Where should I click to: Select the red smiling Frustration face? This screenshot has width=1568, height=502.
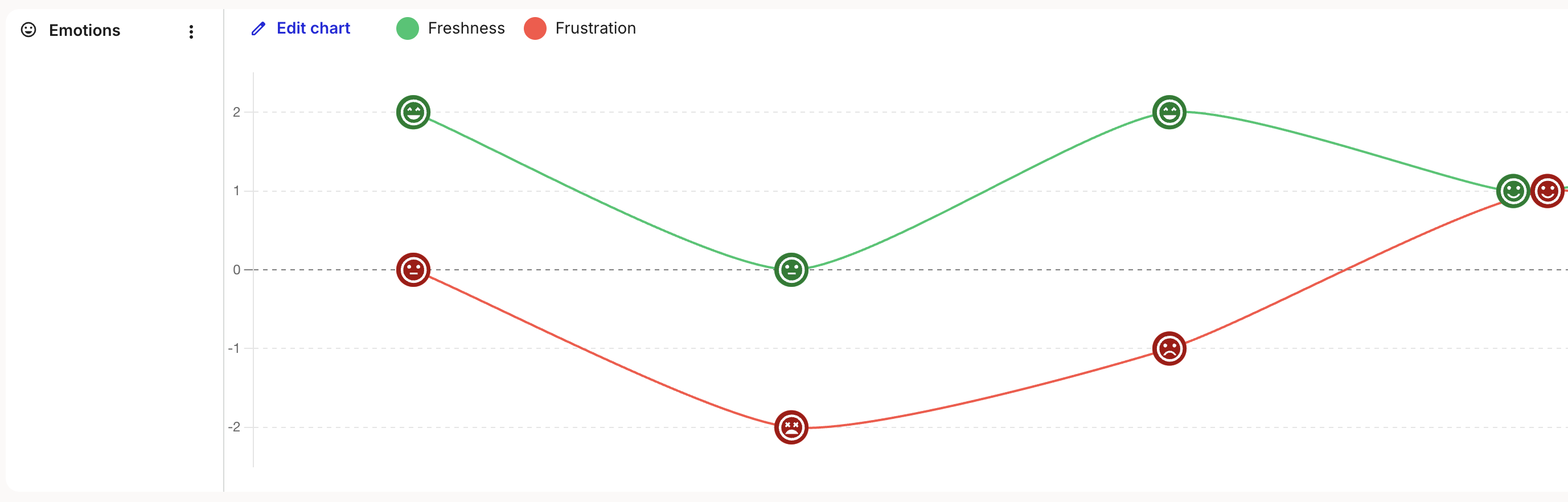[1548, 191]
